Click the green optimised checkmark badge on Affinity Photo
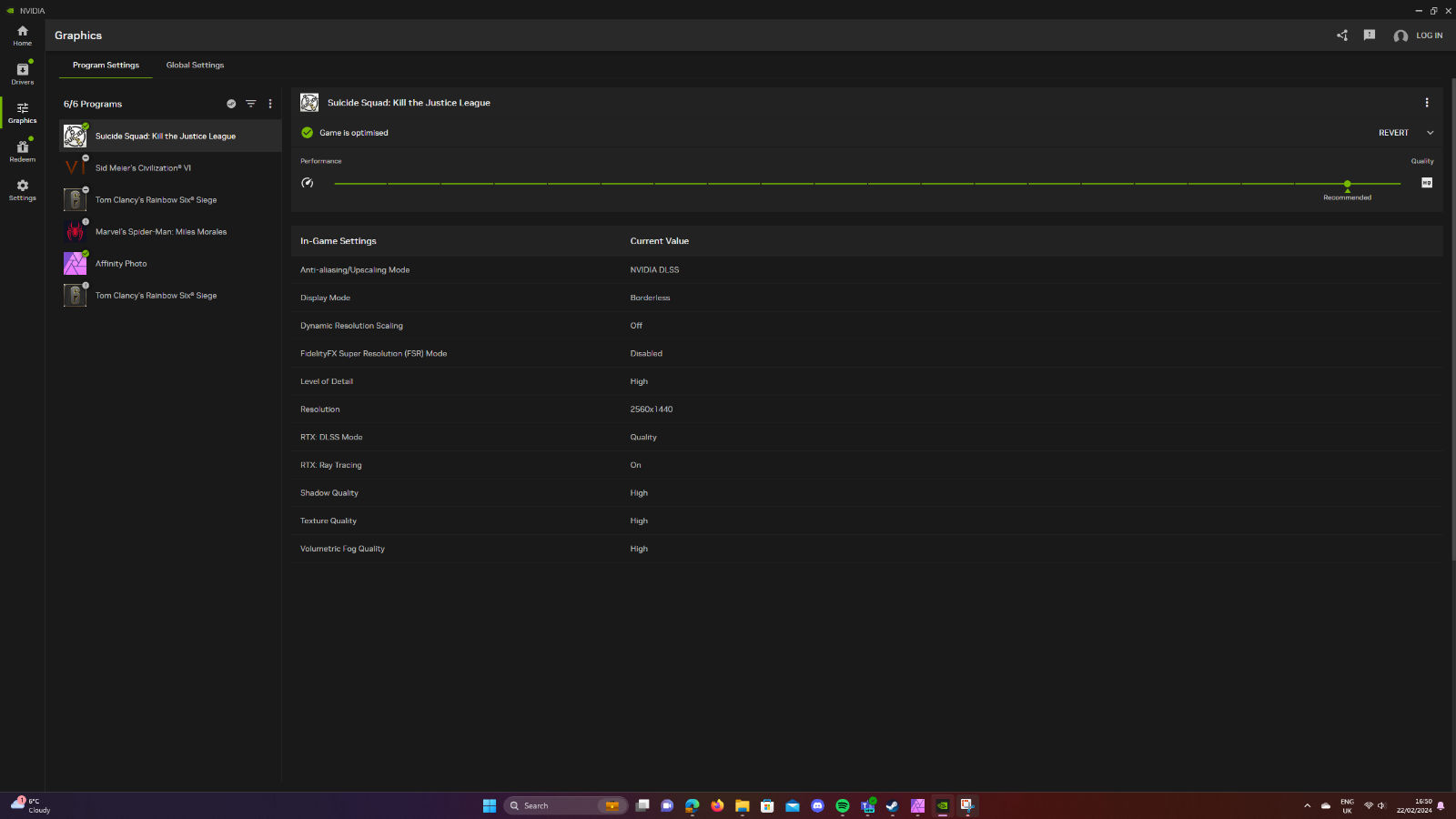Image resolution: width=1456 pixels, height=819 pixels. pyautogui.click(x=85, y=253)
